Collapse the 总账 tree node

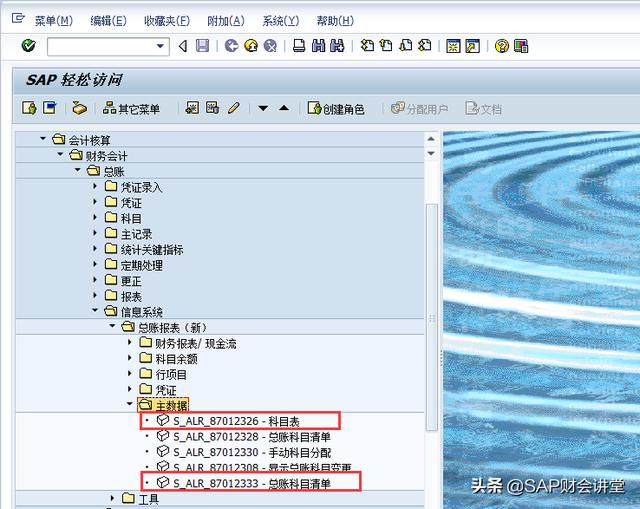(78, 170)
